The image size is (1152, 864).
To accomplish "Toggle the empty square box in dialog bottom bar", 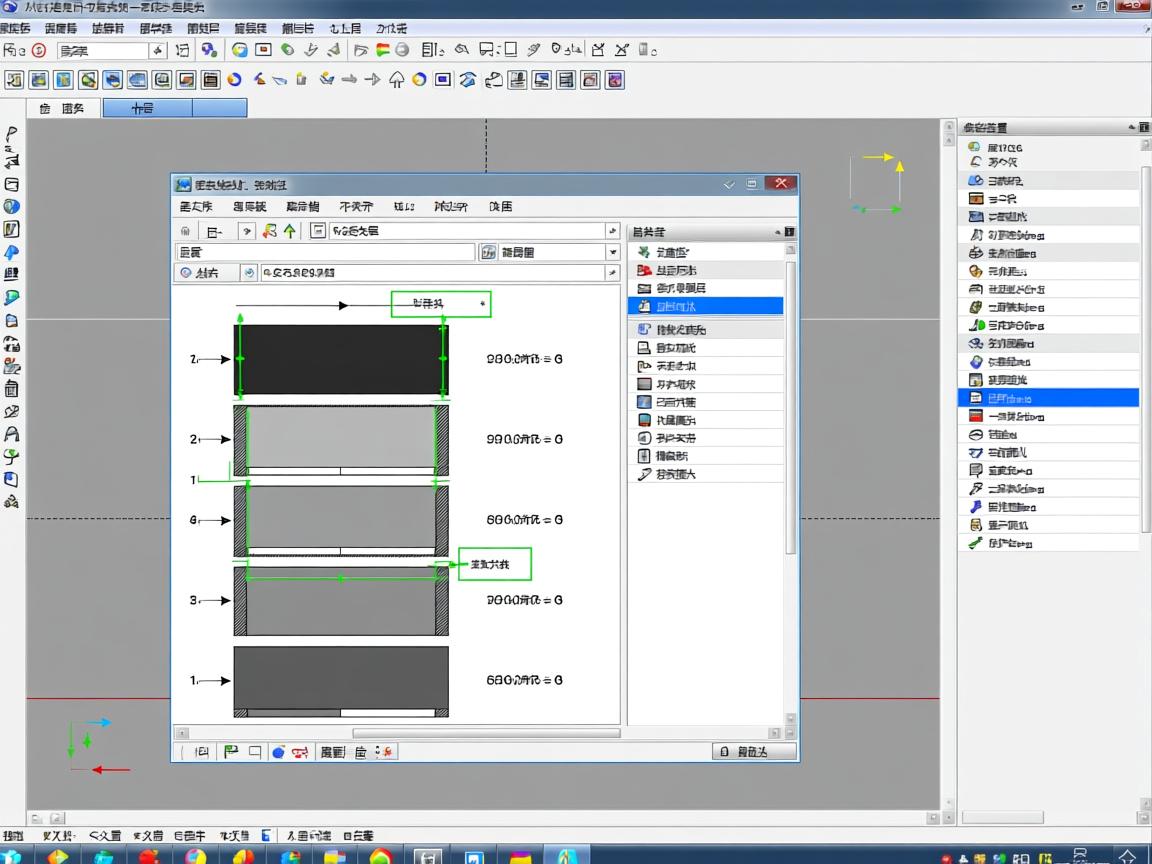I will pyautogui.click(x=255, y=752).
